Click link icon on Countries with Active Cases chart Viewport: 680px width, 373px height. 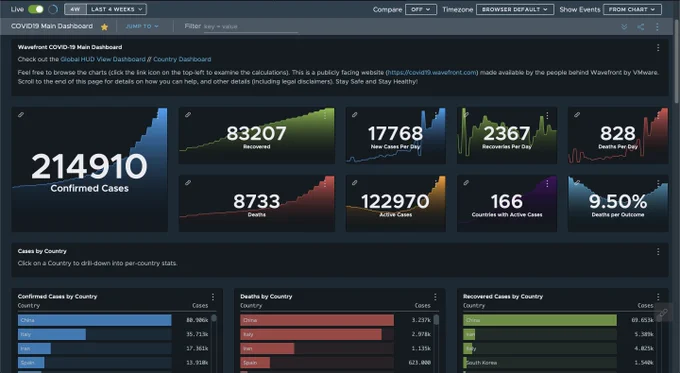point(466,183)
